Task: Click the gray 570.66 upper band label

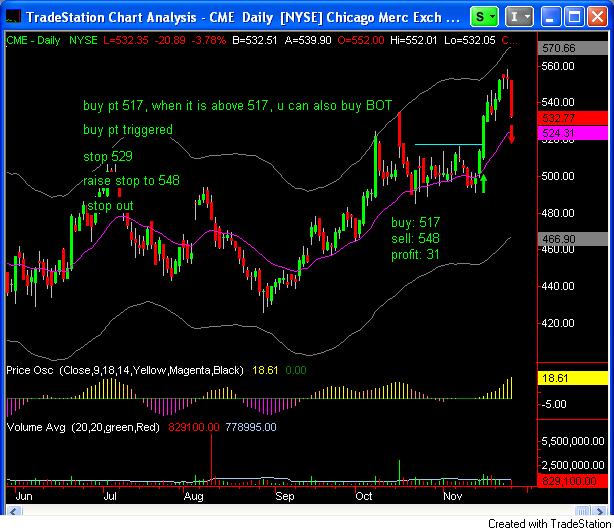Action: 573,48
